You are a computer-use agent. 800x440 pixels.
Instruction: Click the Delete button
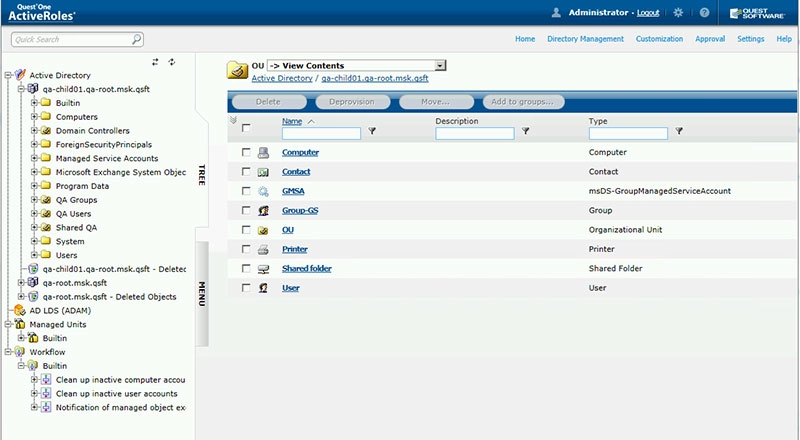point(269,102)
